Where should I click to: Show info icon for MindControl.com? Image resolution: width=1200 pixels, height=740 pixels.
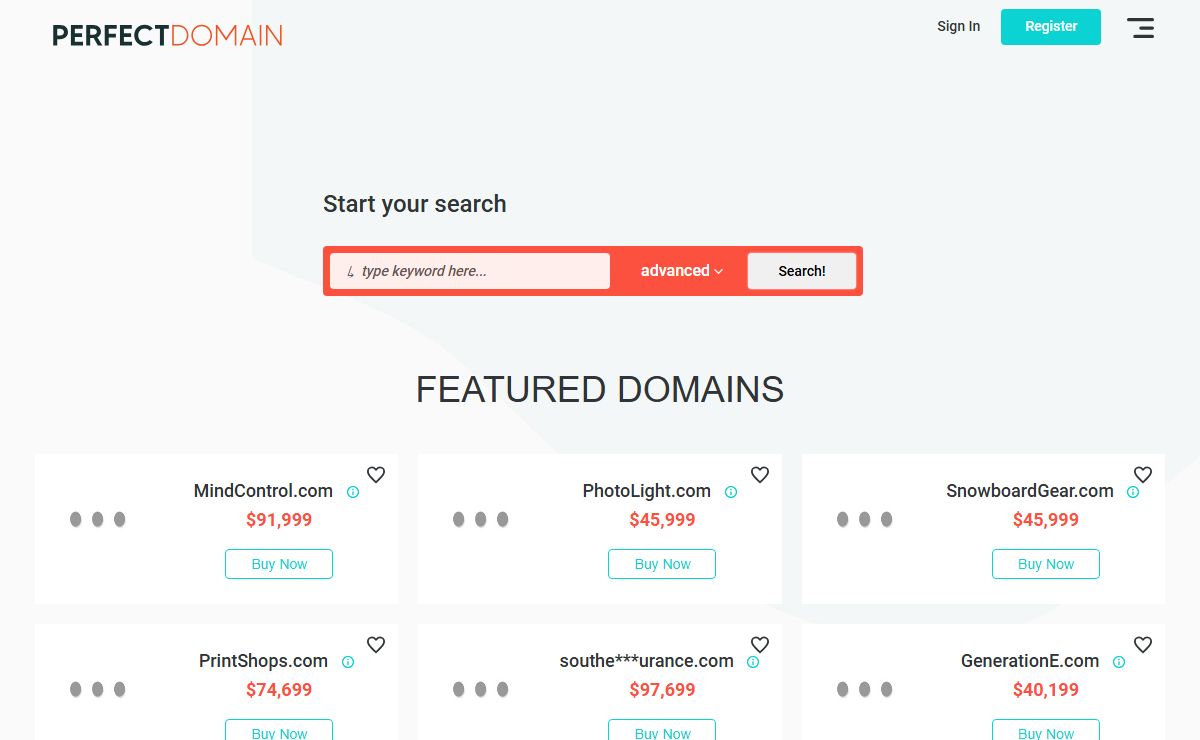[x=353, y=492]
